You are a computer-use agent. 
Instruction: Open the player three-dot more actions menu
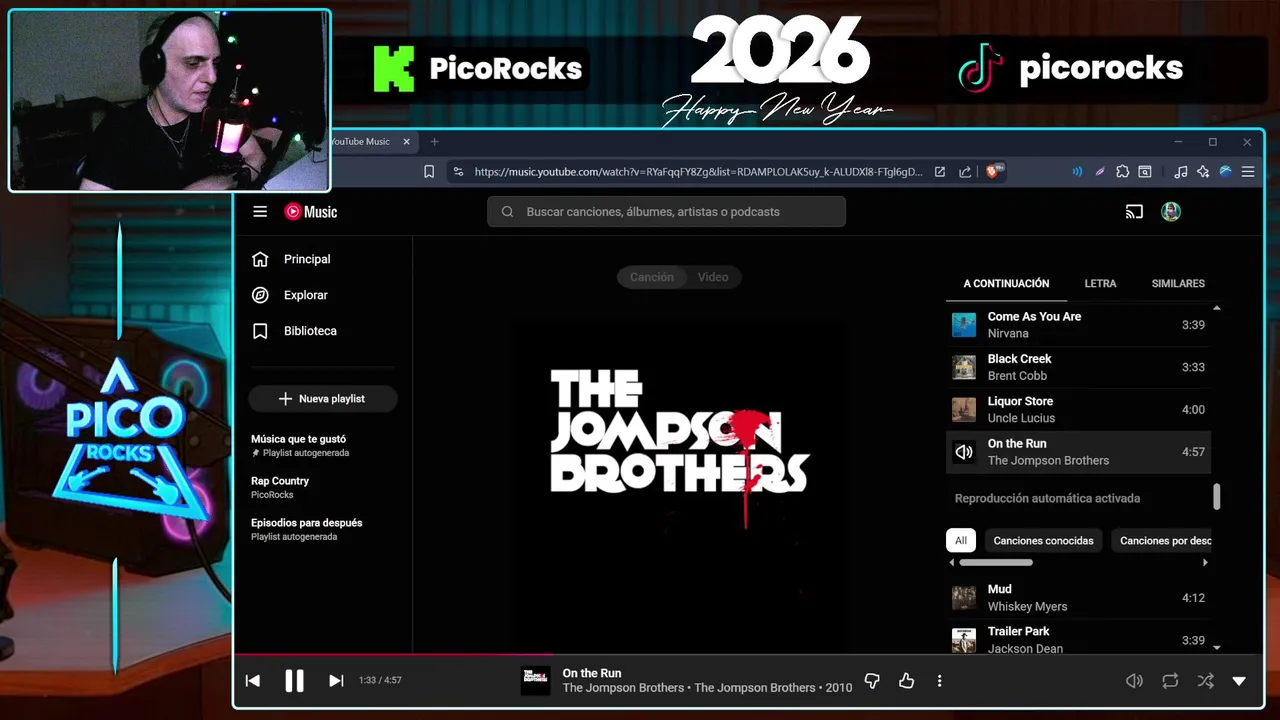939,681
